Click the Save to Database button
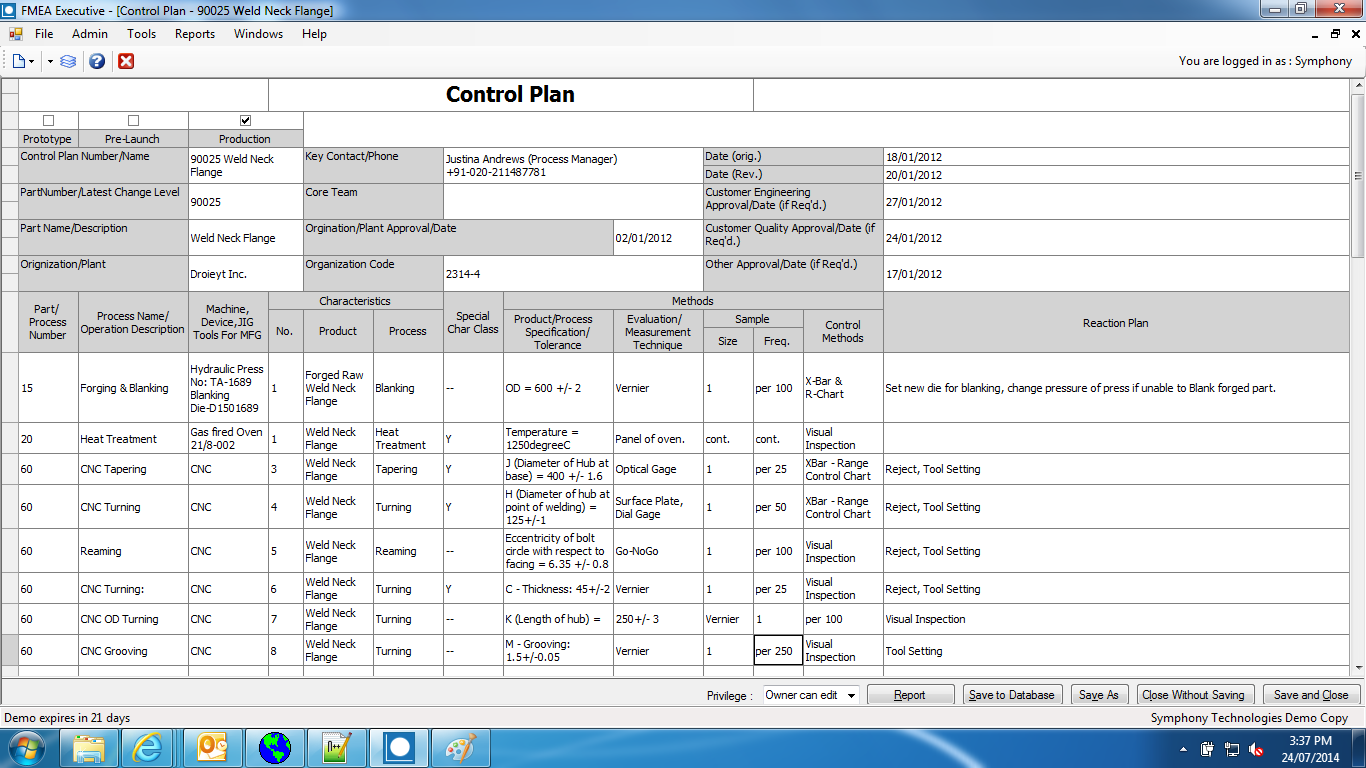This screenshot has width=1366, height=768. coord(1011,695)
